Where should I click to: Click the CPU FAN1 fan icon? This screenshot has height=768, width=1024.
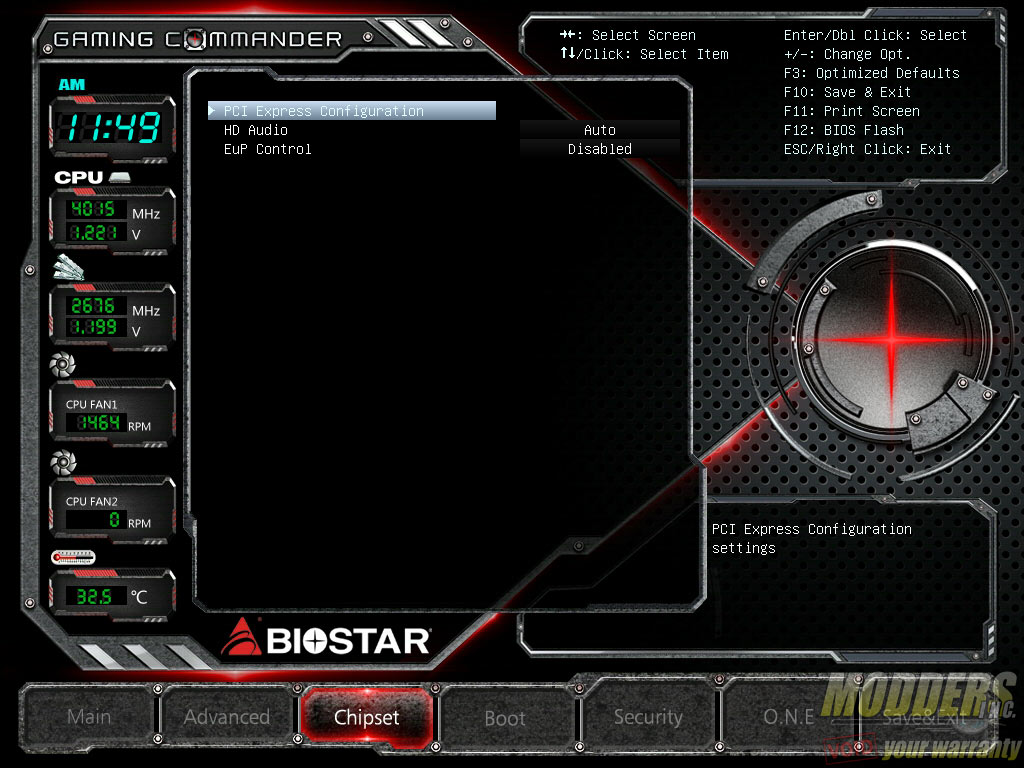pyautogui.click(x=63, y=364)
